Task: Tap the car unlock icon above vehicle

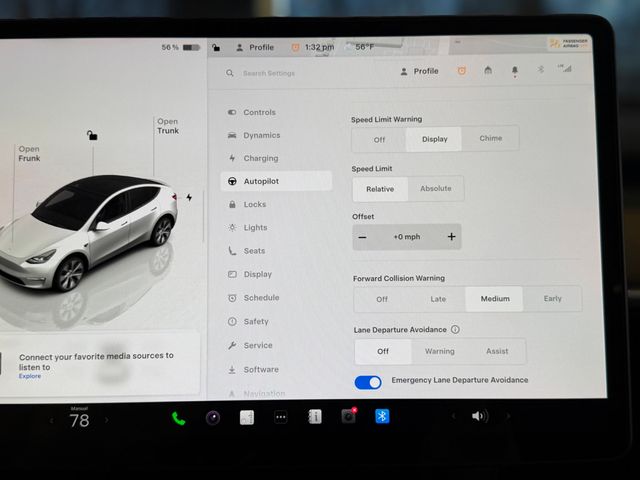Action: (92, 135)
